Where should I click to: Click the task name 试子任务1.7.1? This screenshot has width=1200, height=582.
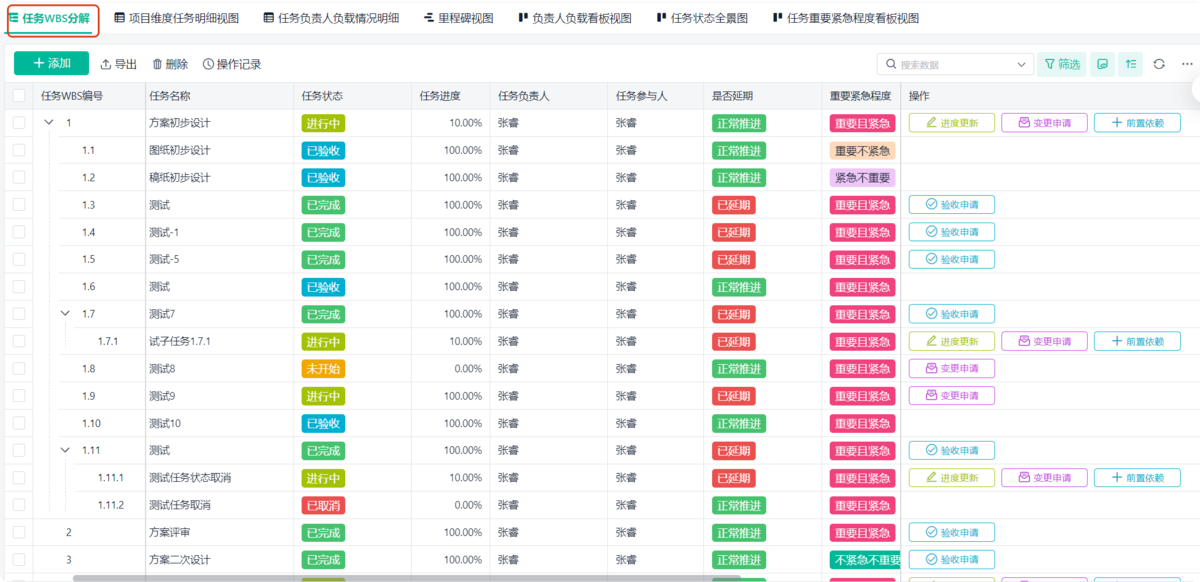[180, 341]
